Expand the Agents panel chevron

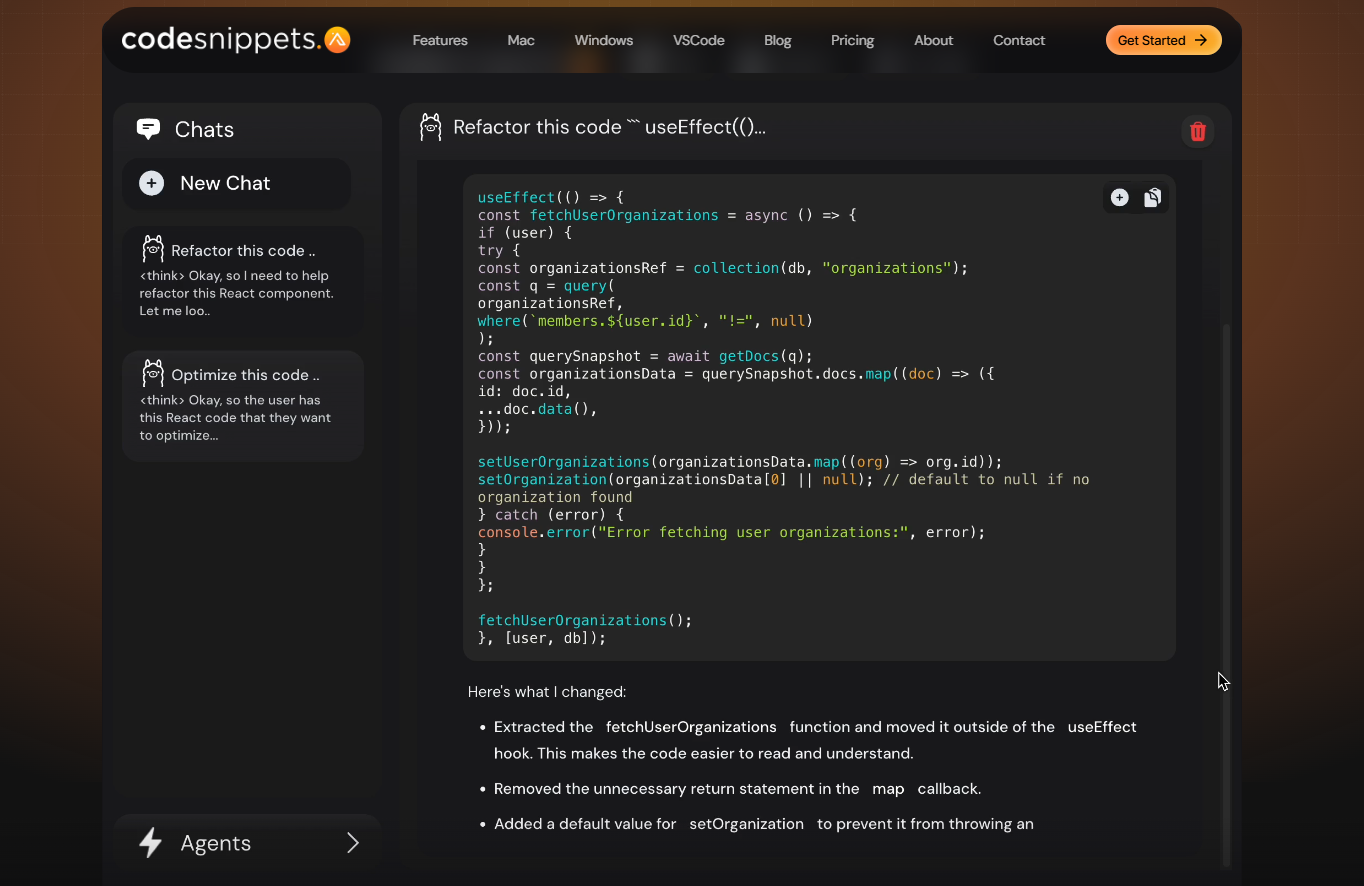pos(353,843)
